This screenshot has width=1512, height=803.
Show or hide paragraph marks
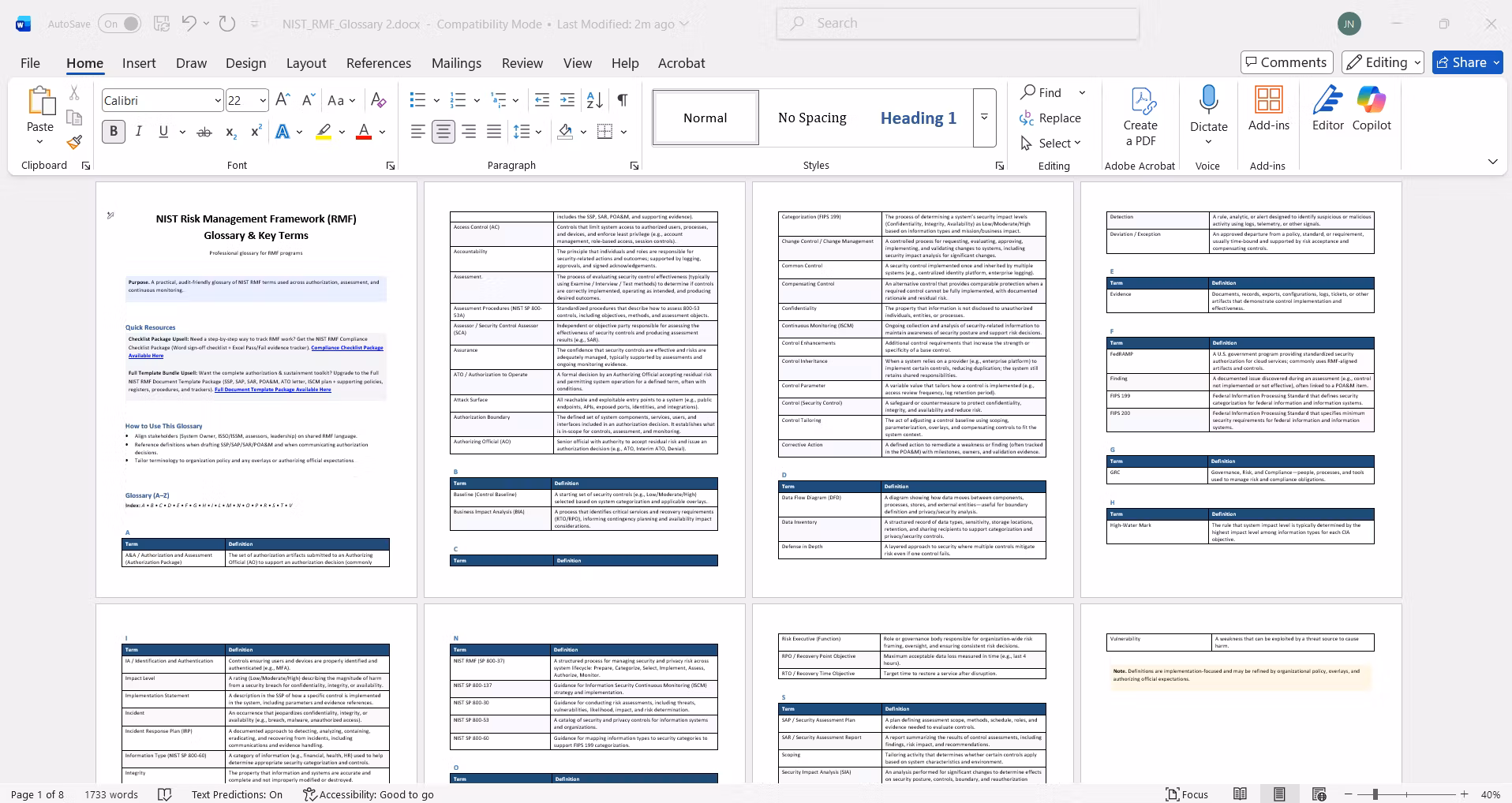(623, 100)
